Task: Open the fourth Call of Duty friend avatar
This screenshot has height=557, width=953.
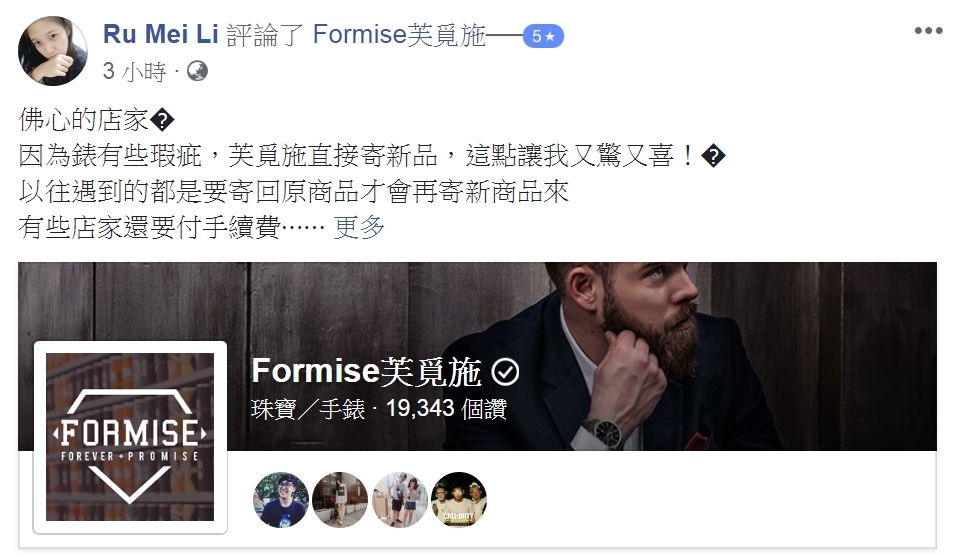Action: 459,499
